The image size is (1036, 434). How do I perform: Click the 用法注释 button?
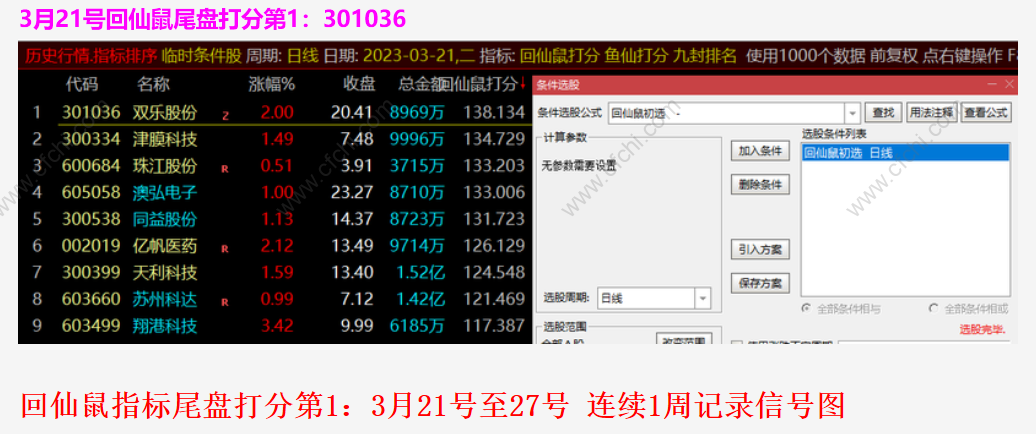pos(931,113)
